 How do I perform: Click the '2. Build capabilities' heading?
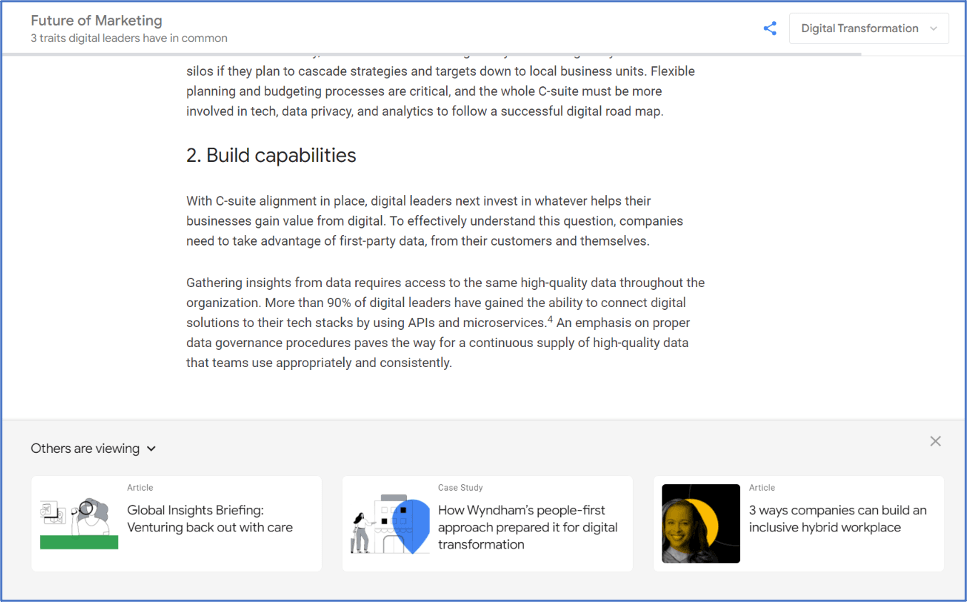pyautogui.click(x=271, y=155)
